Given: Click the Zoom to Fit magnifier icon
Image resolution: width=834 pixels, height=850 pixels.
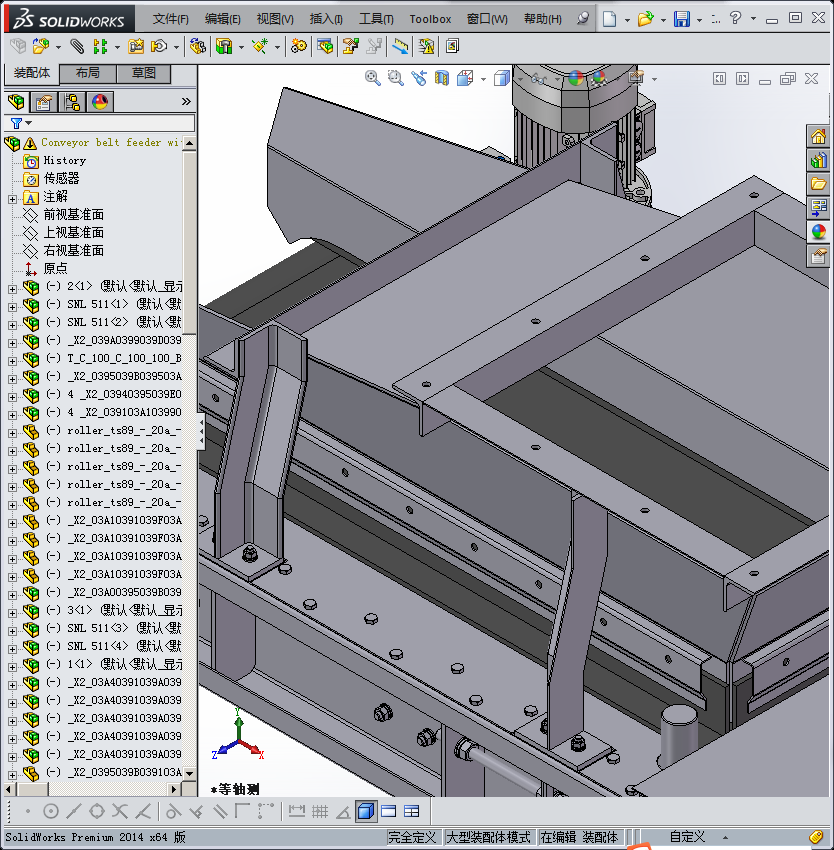Looking at the screenshot, I should tap(373, 78).
